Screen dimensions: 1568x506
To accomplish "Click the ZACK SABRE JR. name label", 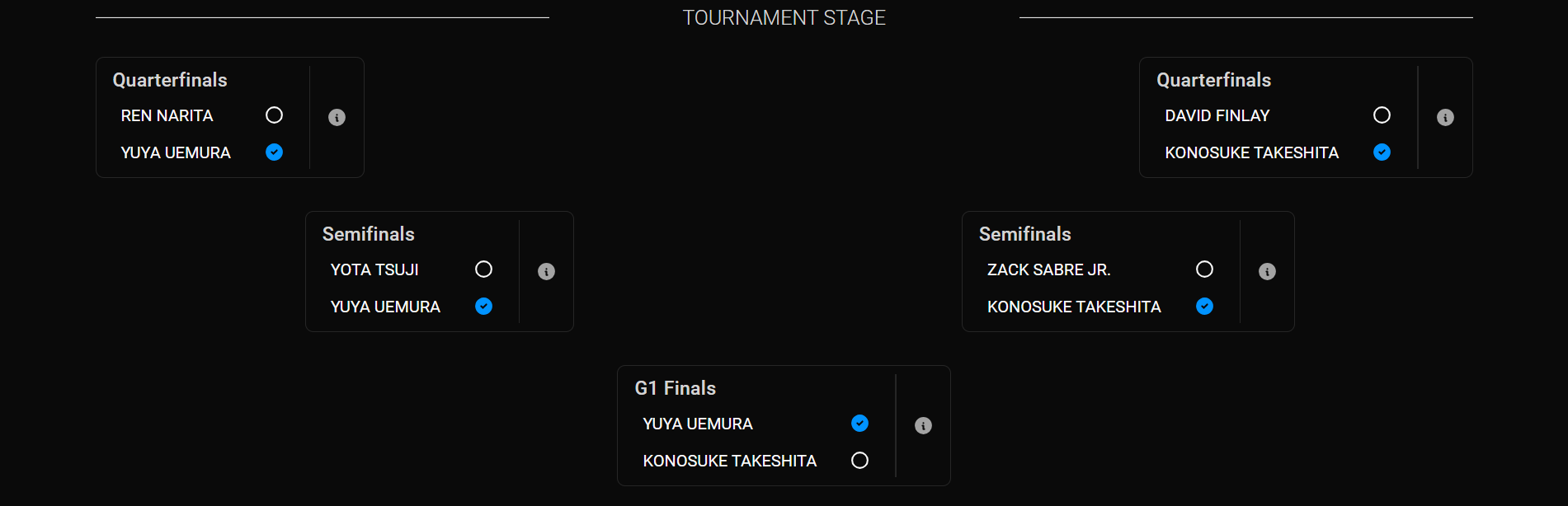I will tap(1048, 270).
